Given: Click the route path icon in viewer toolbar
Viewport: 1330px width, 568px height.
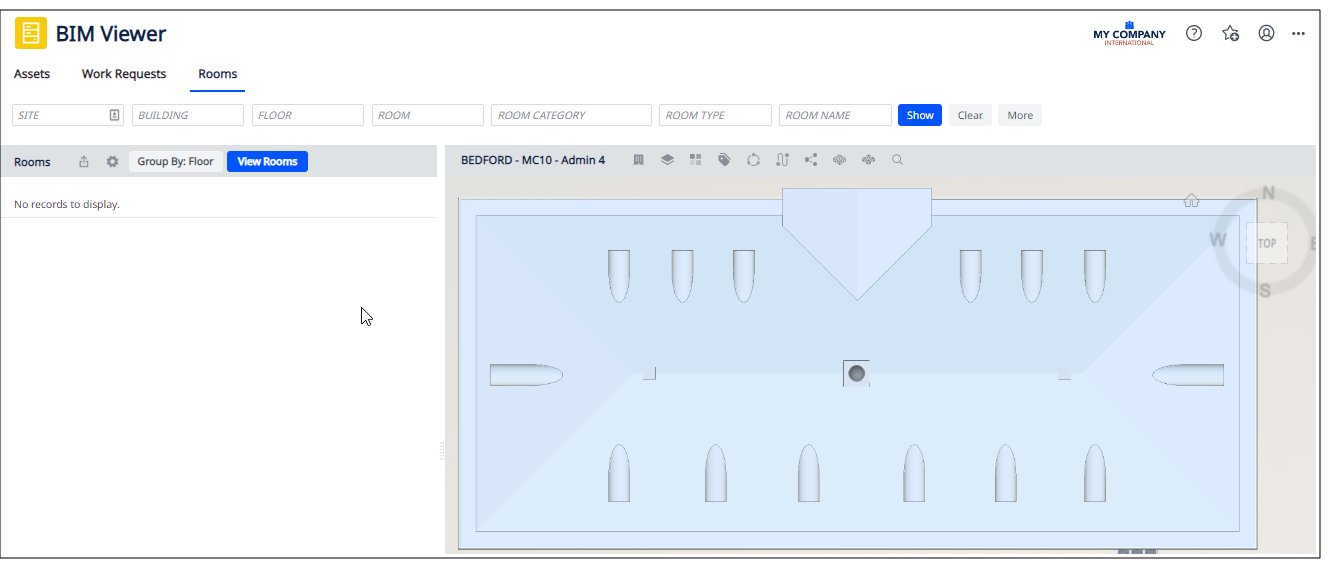Looking at the screenshot, I should click(782, 159).
